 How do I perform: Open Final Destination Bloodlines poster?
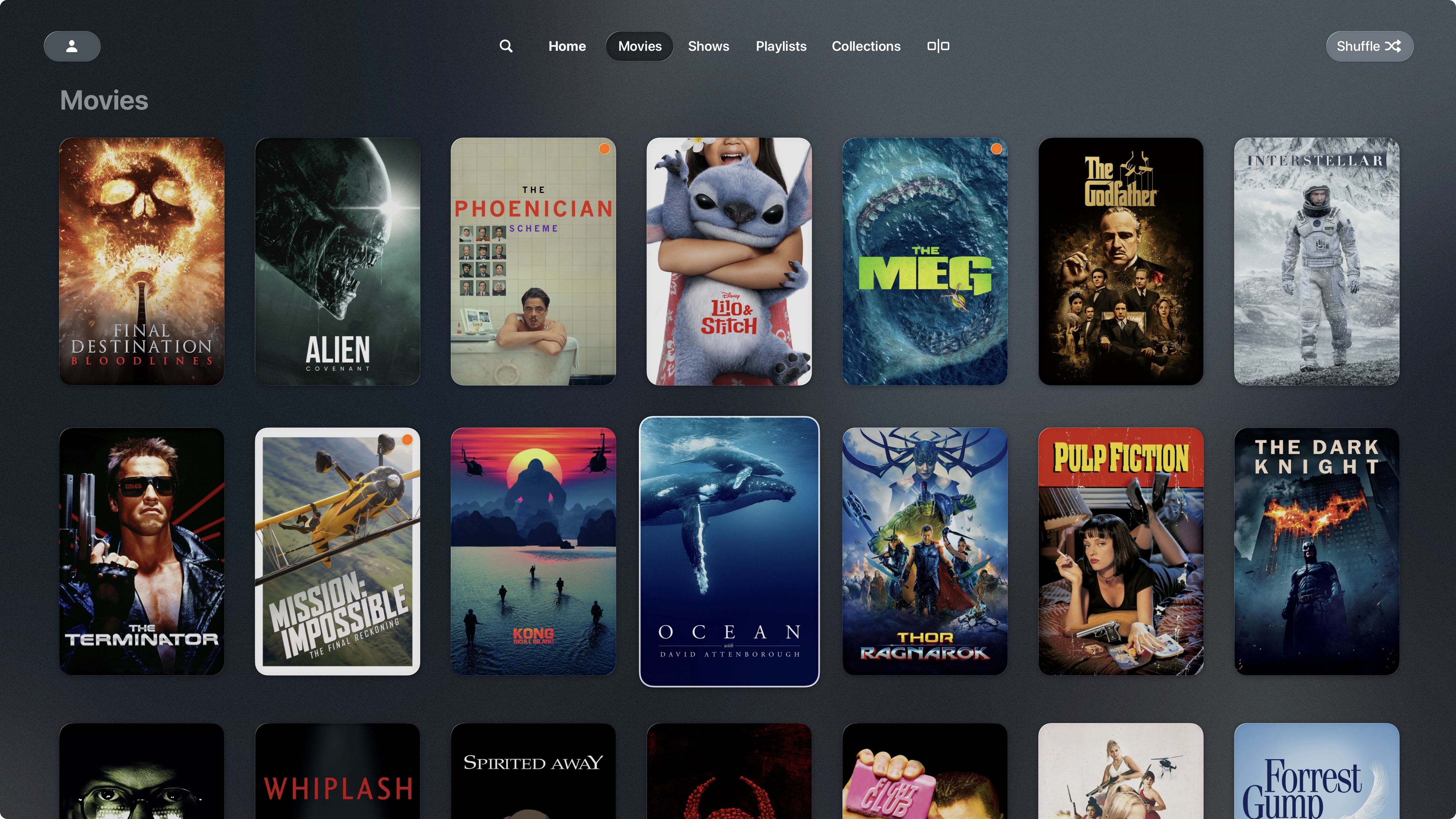point(142,261)
